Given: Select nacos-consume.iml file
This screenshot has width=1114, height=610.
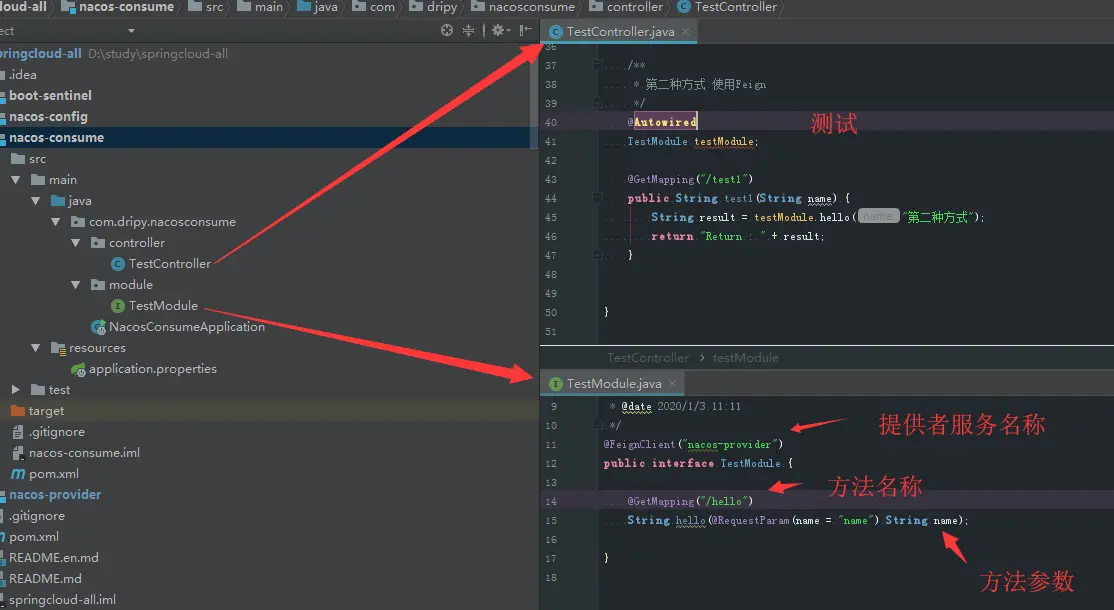Looking at the screenshot, I should pyautogui.click(x=75, y=452).
